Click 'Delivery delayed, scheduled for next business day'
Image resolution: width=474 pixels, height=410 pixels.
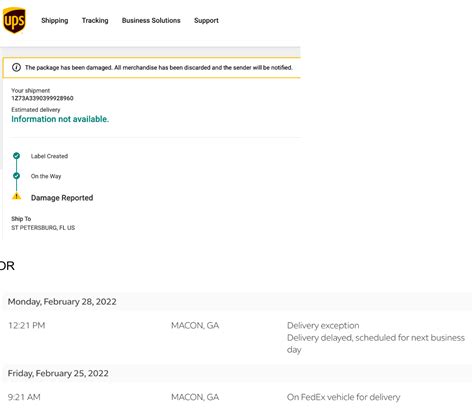[x=376, y=344]
